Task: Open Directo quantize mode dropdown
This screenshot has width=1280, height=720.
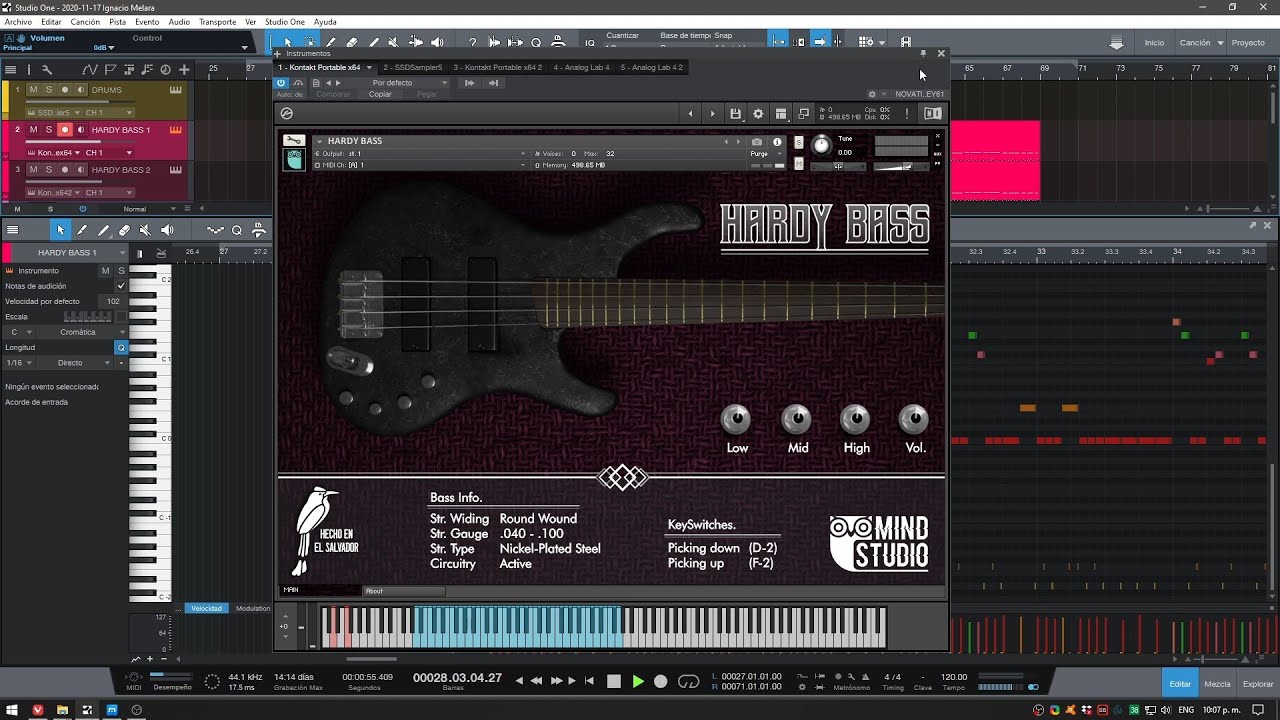Action: click(77, 363)
